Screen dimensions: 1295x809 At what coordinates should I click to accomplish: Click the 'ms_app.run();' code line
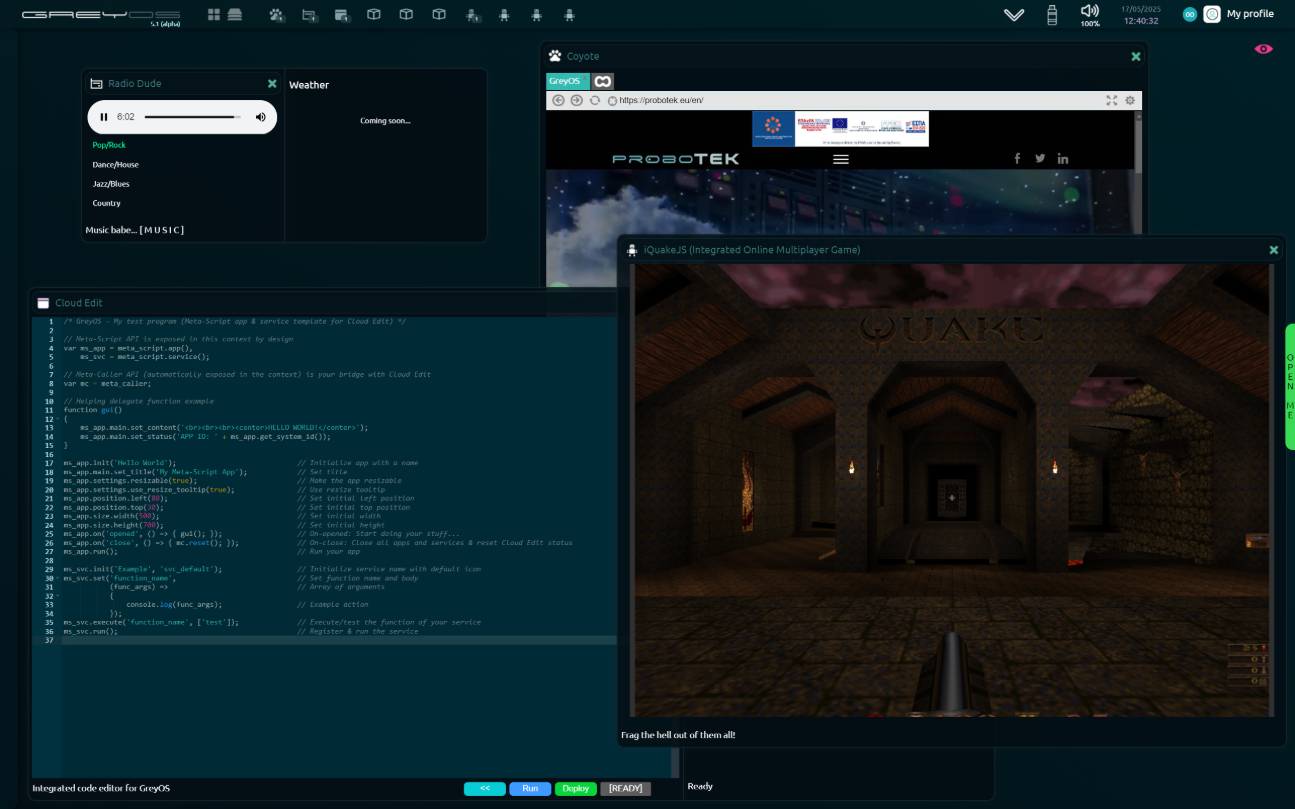tap(90, 552)
